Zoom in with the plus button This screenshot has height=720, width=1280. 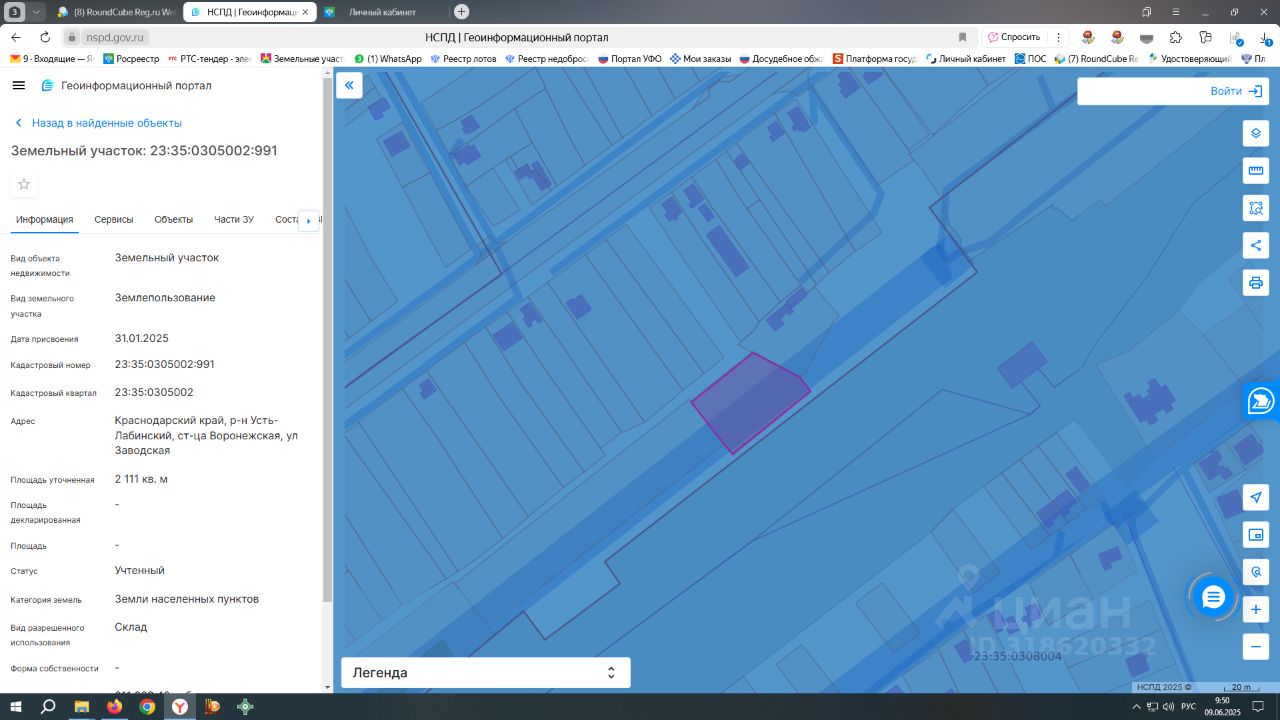click(1256, 609)
